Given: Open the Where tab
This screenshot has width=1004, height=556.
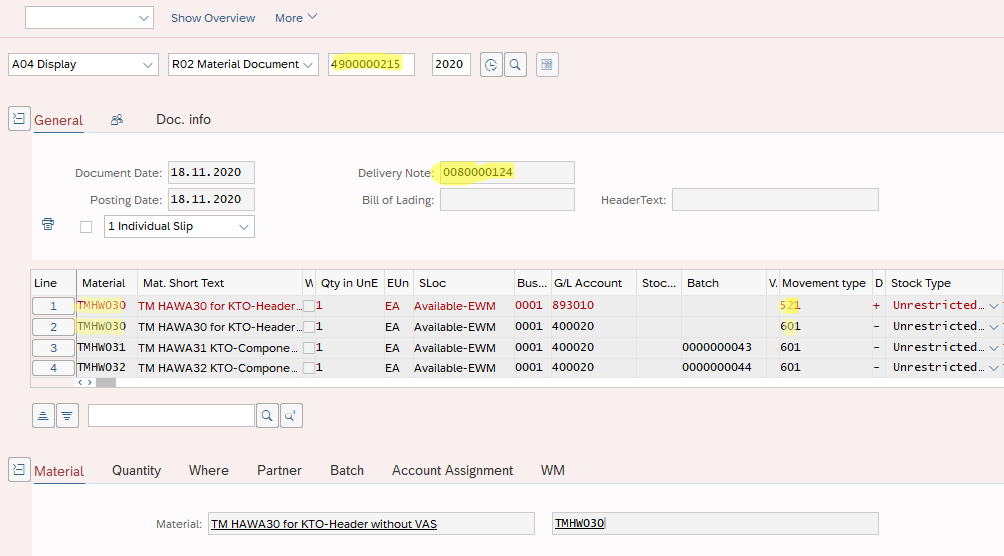Looking at the screenshot, I should 209,471.
